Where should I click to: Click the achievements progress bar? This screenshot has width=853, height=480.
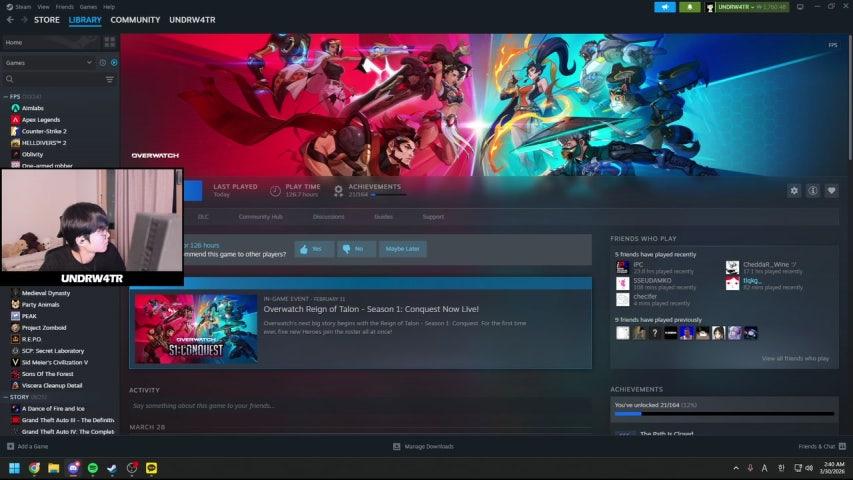[x=724, y=414]
